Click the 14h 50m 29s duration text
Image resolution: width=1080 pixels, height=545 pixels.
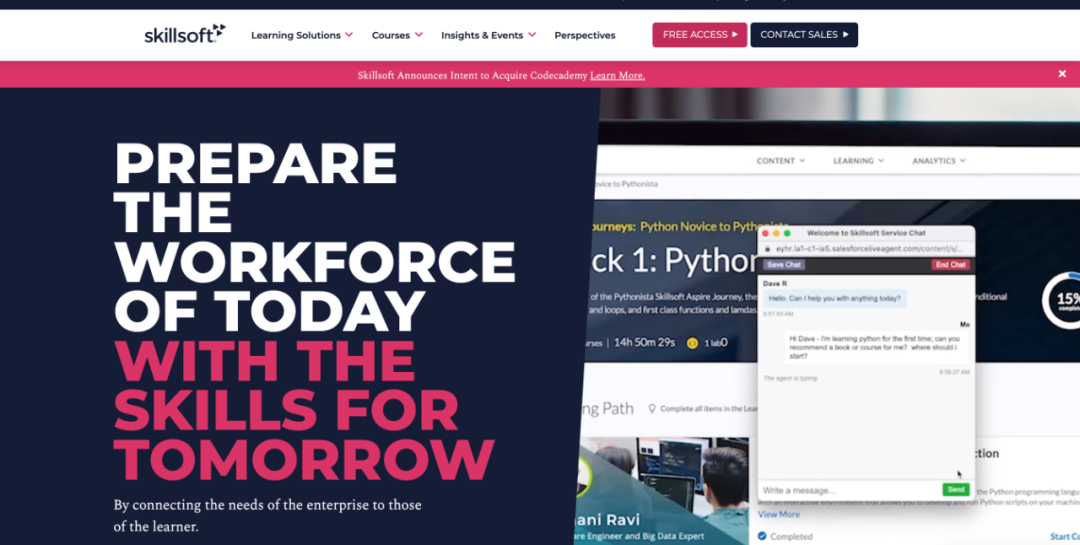click(645, 342)
